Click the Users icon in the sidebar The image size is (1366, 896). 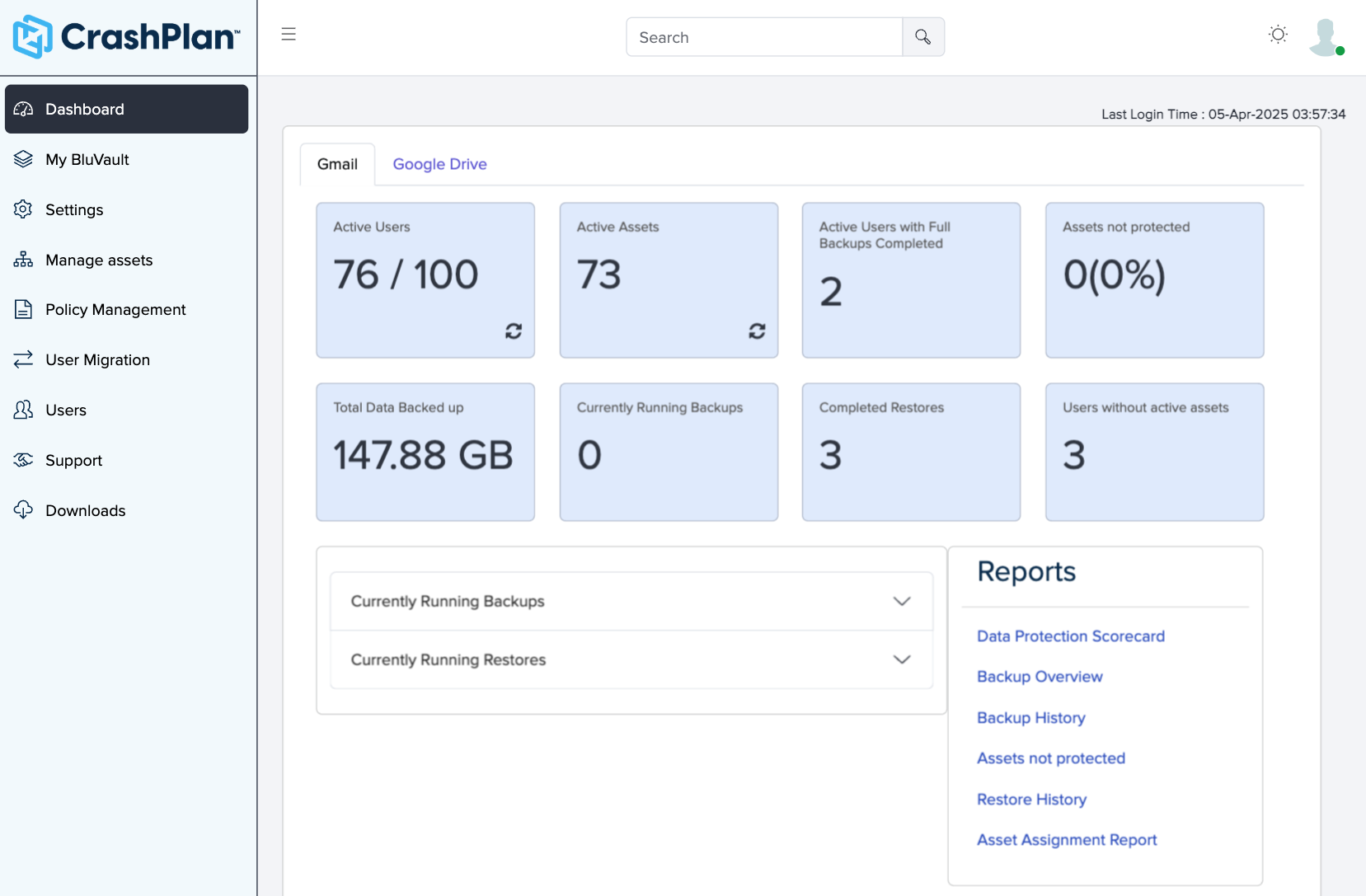22,410
